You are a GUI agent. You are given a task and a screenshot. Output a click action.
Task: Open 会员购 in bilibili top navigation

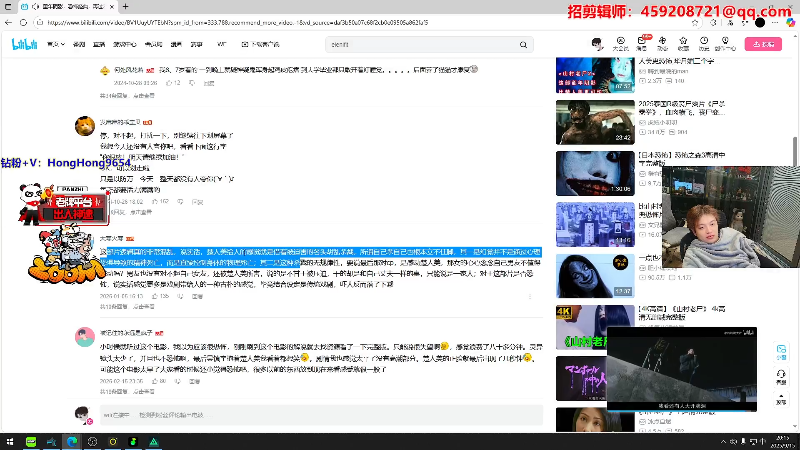click(153, 44)
